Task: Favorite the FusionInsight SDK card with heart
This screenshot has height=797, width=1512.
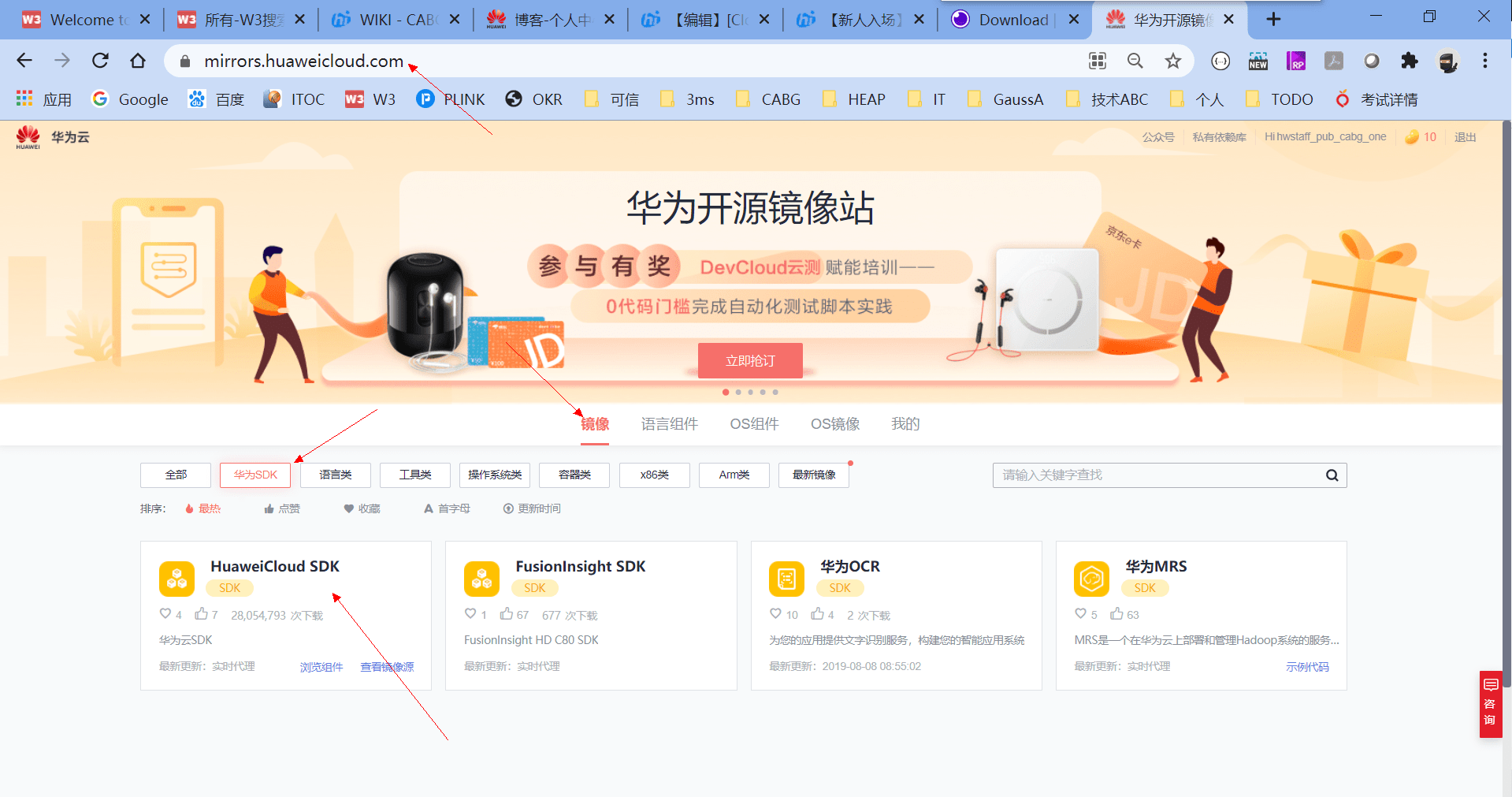Action: pos(470,613)
